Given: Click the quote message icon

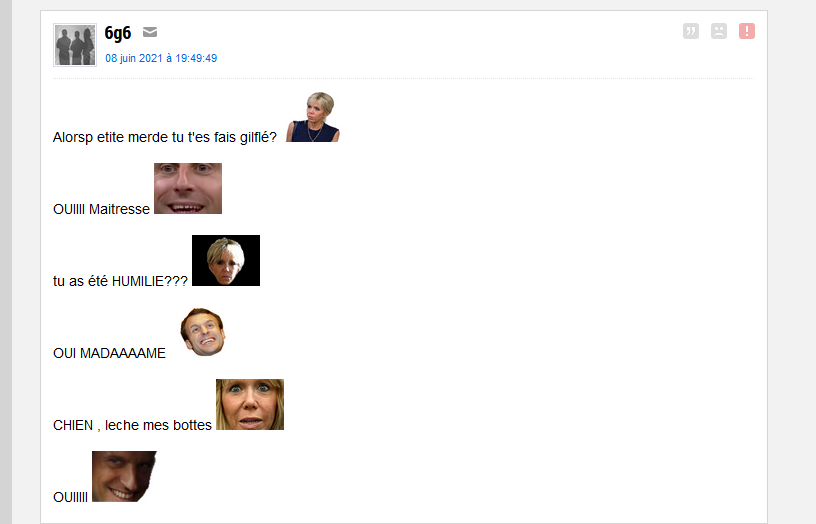Looking at the screenshot, I should 691,31.
